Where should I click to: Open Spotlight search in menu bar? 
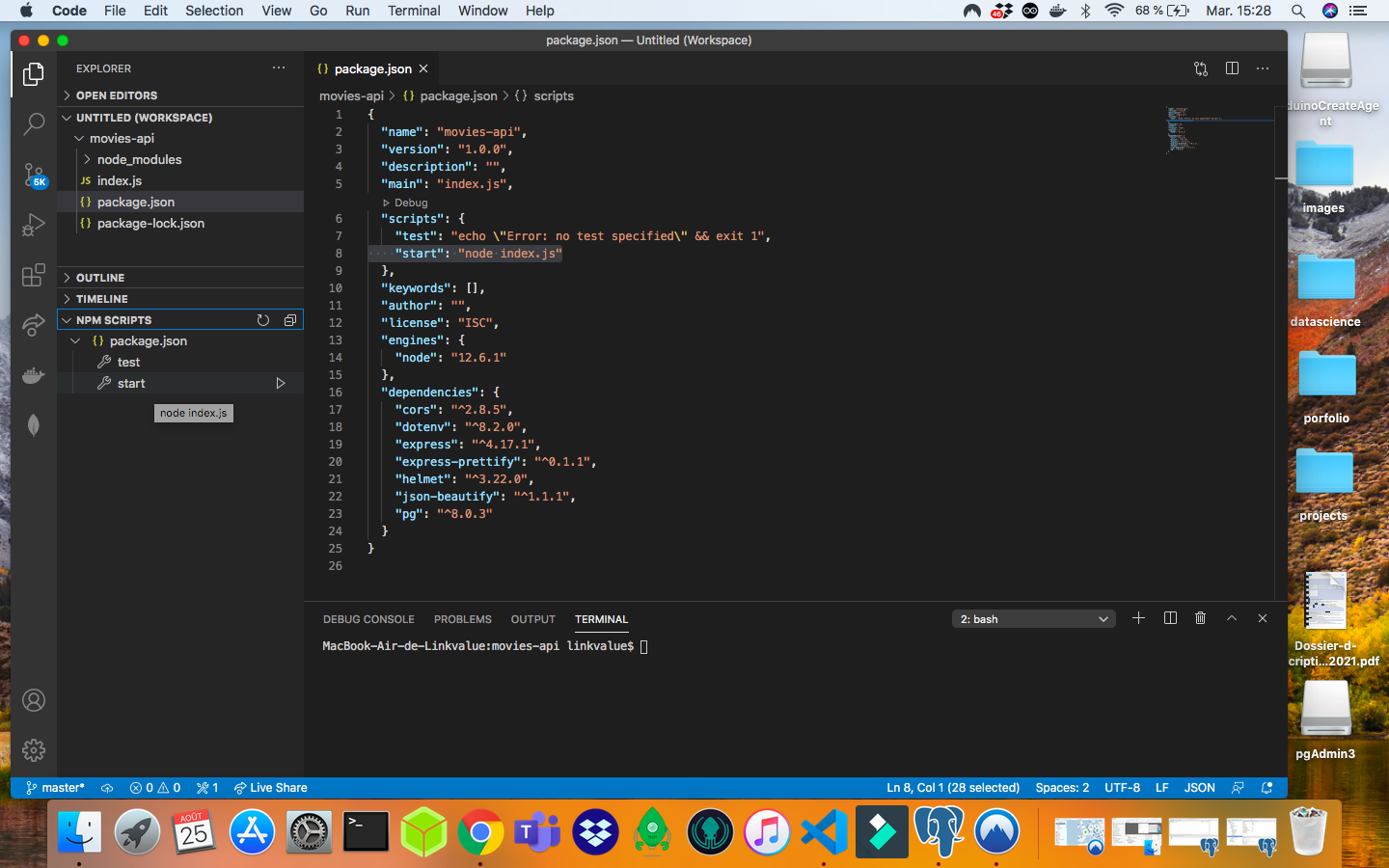[1298, 11]
